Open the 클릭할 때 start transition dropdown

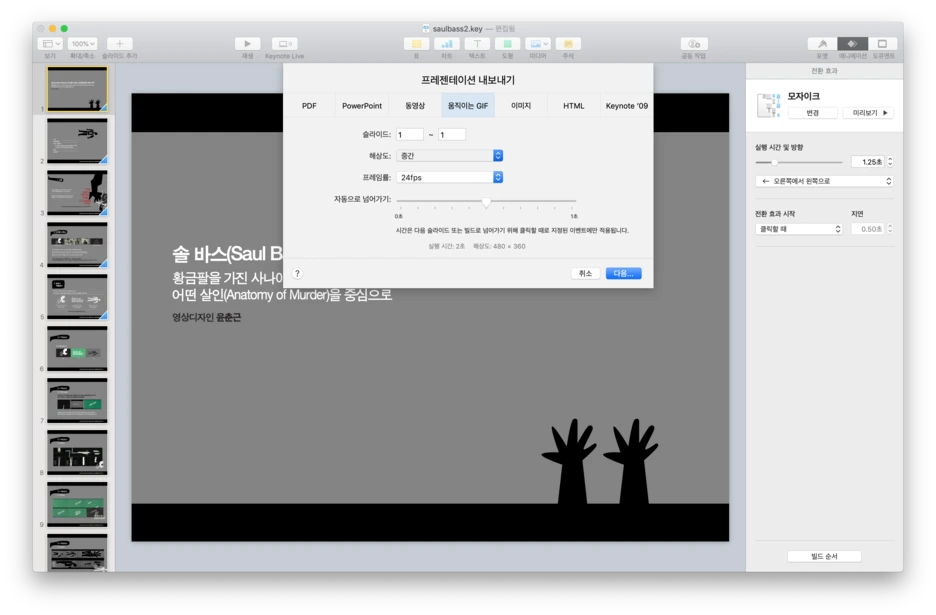pos(799,229)
